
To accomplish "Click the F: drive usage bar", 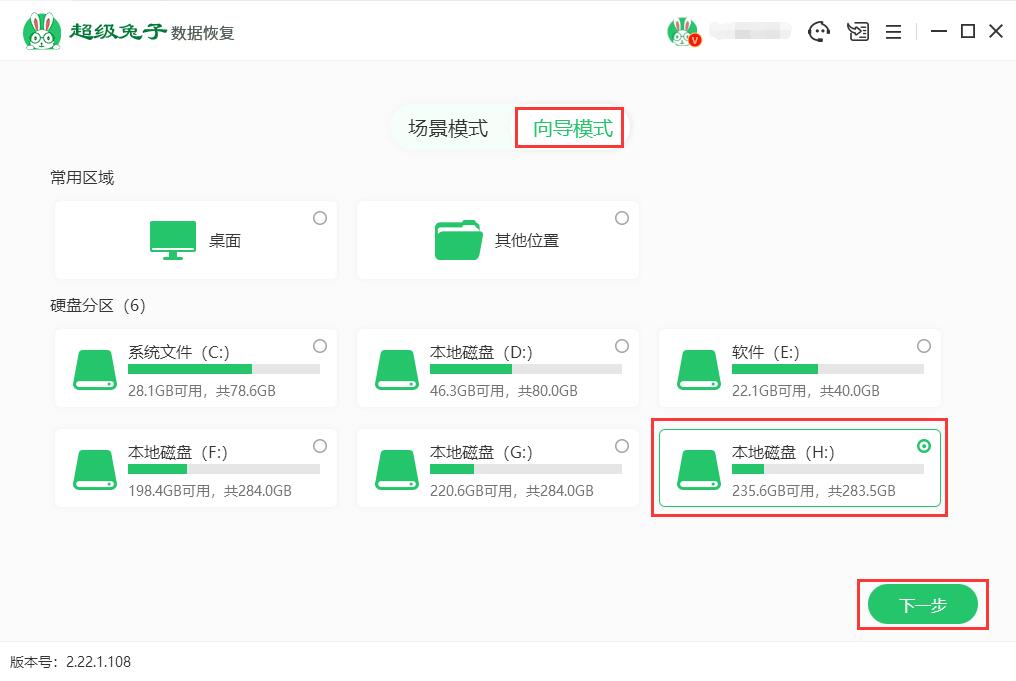I will click(x=224, y=469).
